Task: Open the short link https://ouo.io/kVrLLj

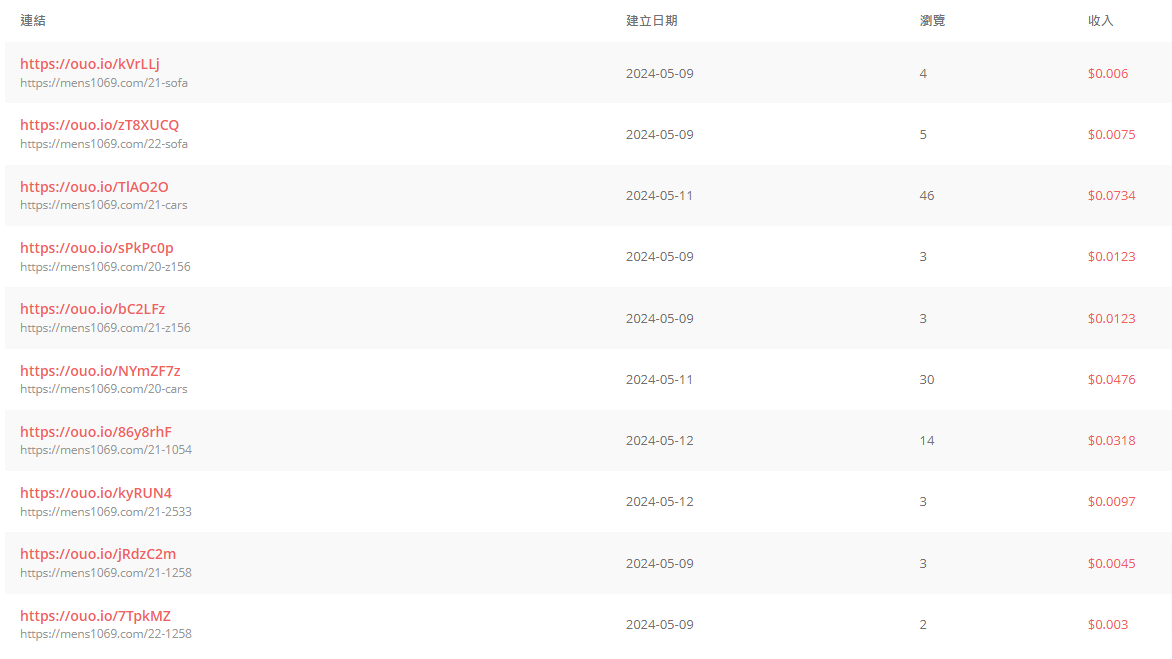Action: (x=90, y=64)
